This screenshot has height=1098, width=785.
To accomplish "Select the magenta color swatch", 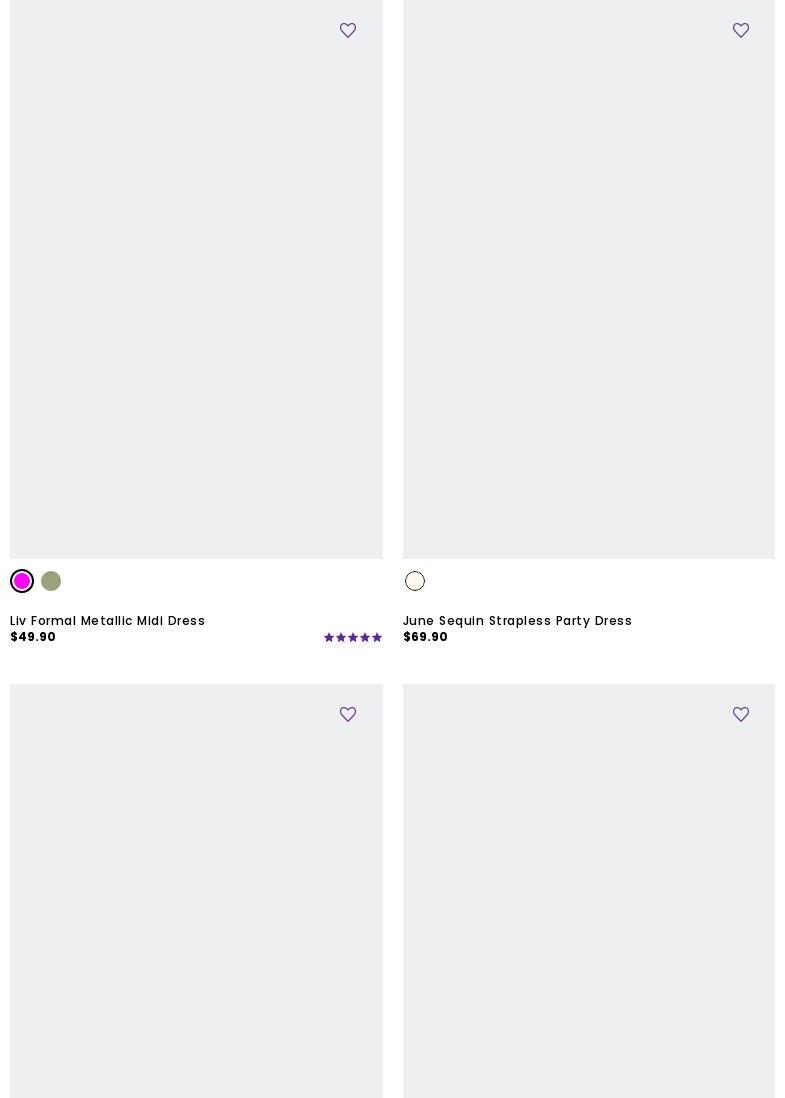I will pyautogui.click(x=22, y=581).
